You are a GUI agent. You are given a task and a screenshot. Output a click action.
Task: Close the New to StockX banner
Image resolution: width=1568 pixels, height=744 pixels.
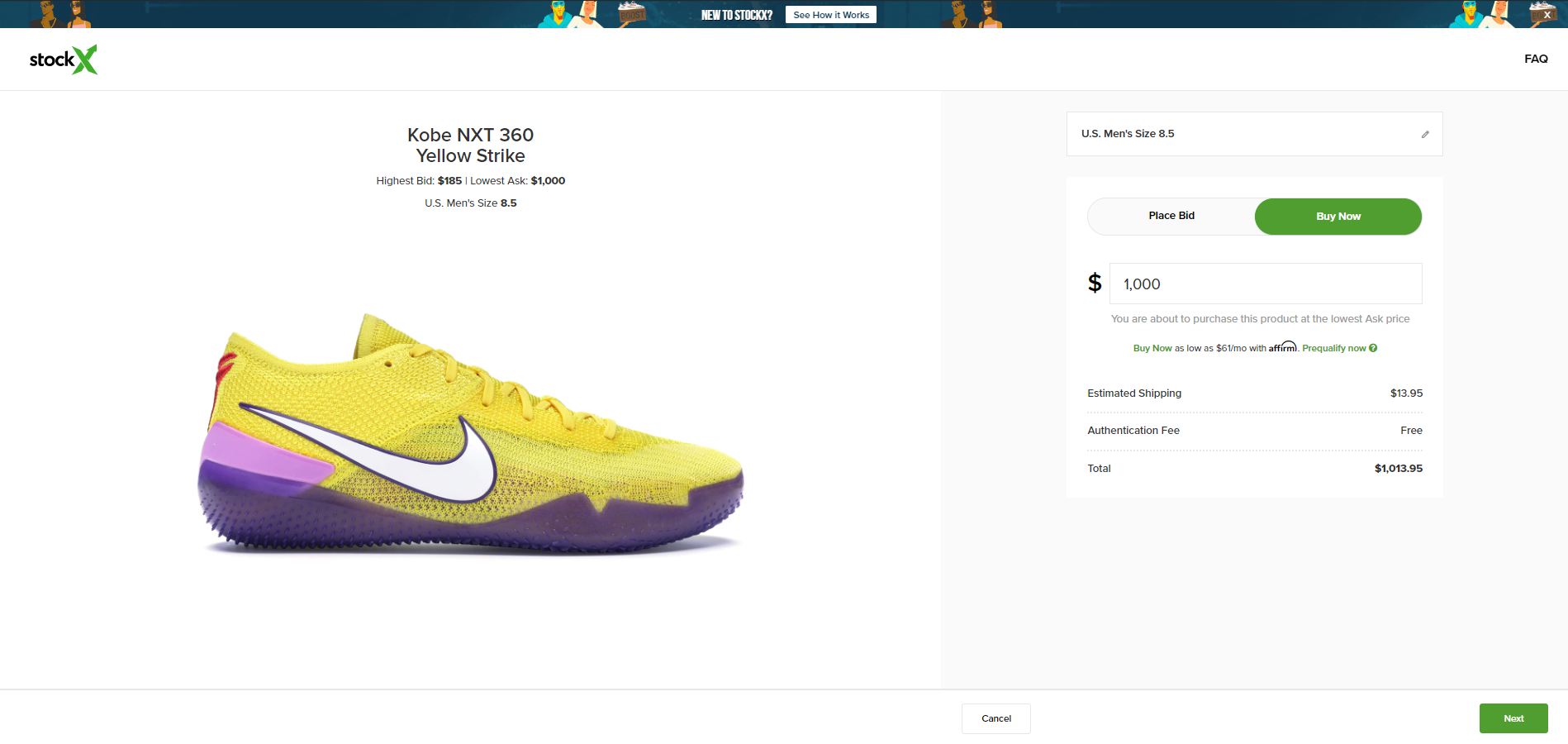click(1547, 15)
